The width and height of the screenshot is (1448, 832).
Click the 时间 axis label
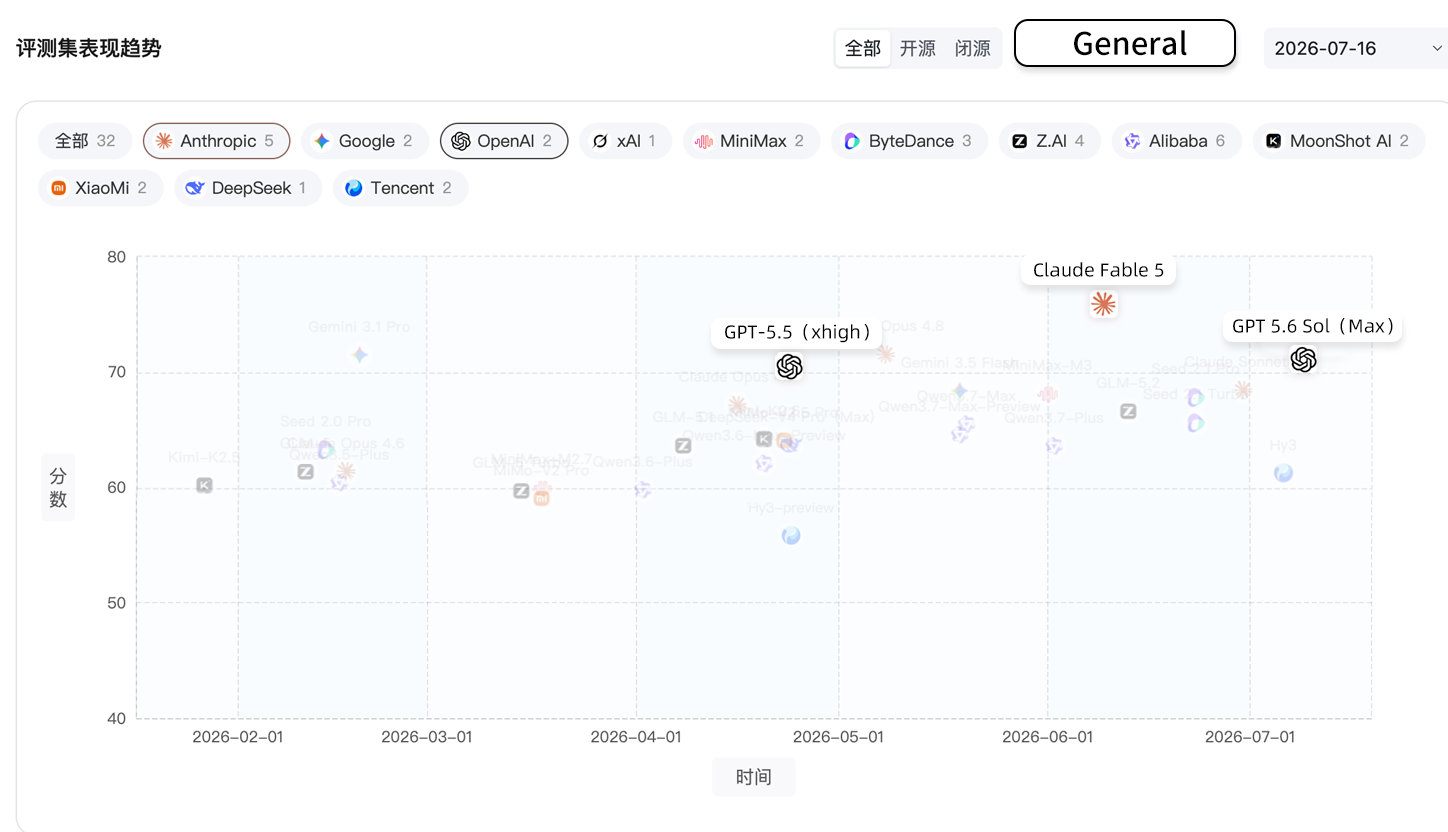pos(754,777)
